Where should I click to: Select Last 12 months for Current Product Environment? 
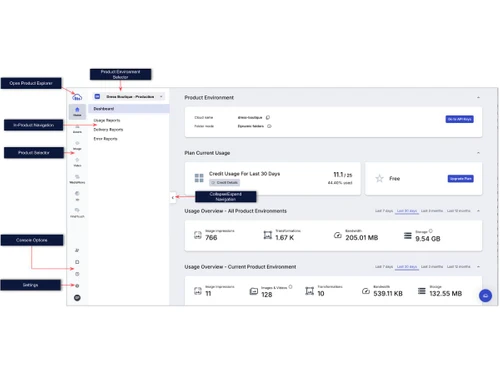tap(458, 267)
